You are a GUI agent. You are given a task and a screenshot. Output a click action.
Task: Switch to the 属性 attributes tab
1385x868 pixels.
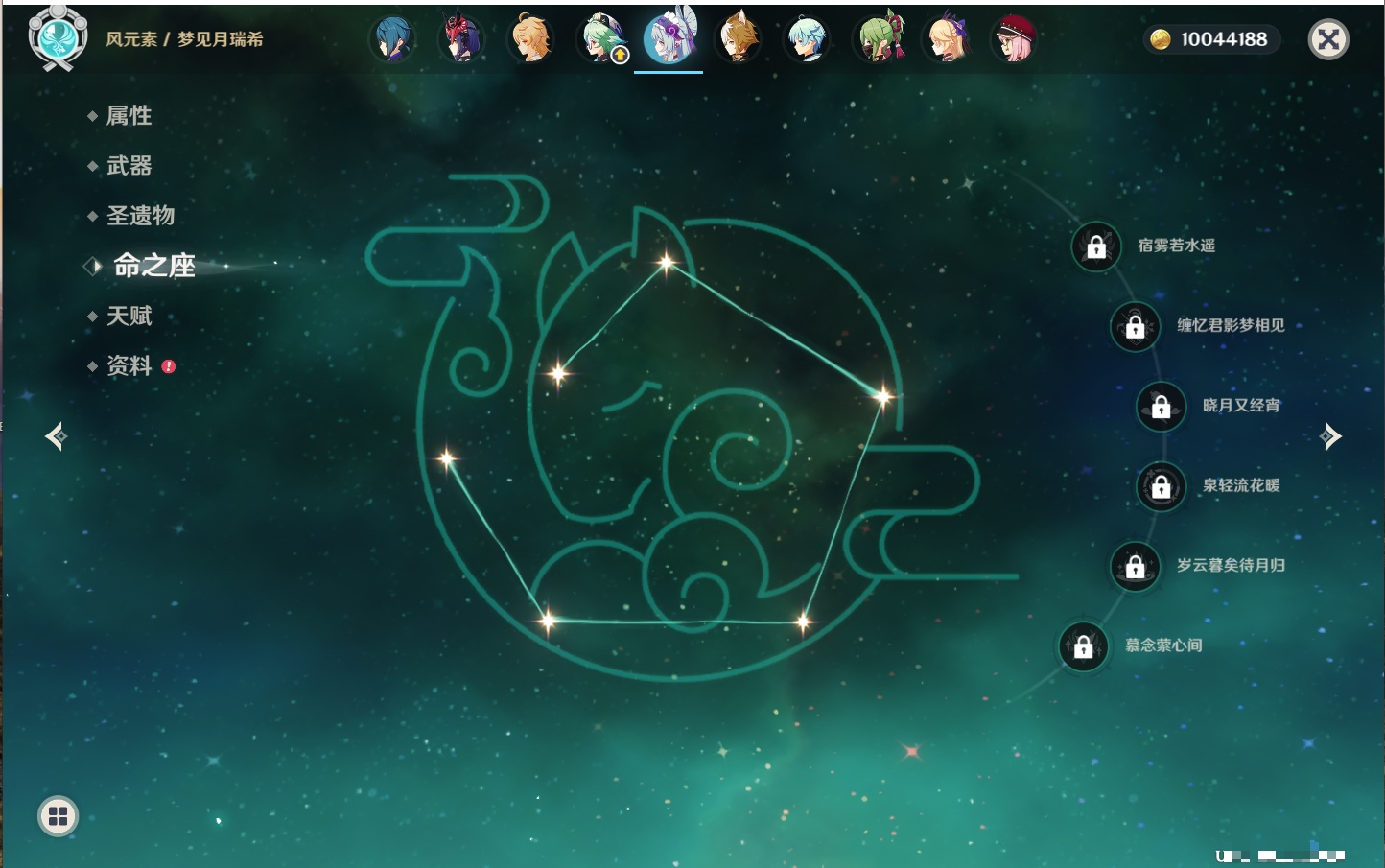point(129,116)
